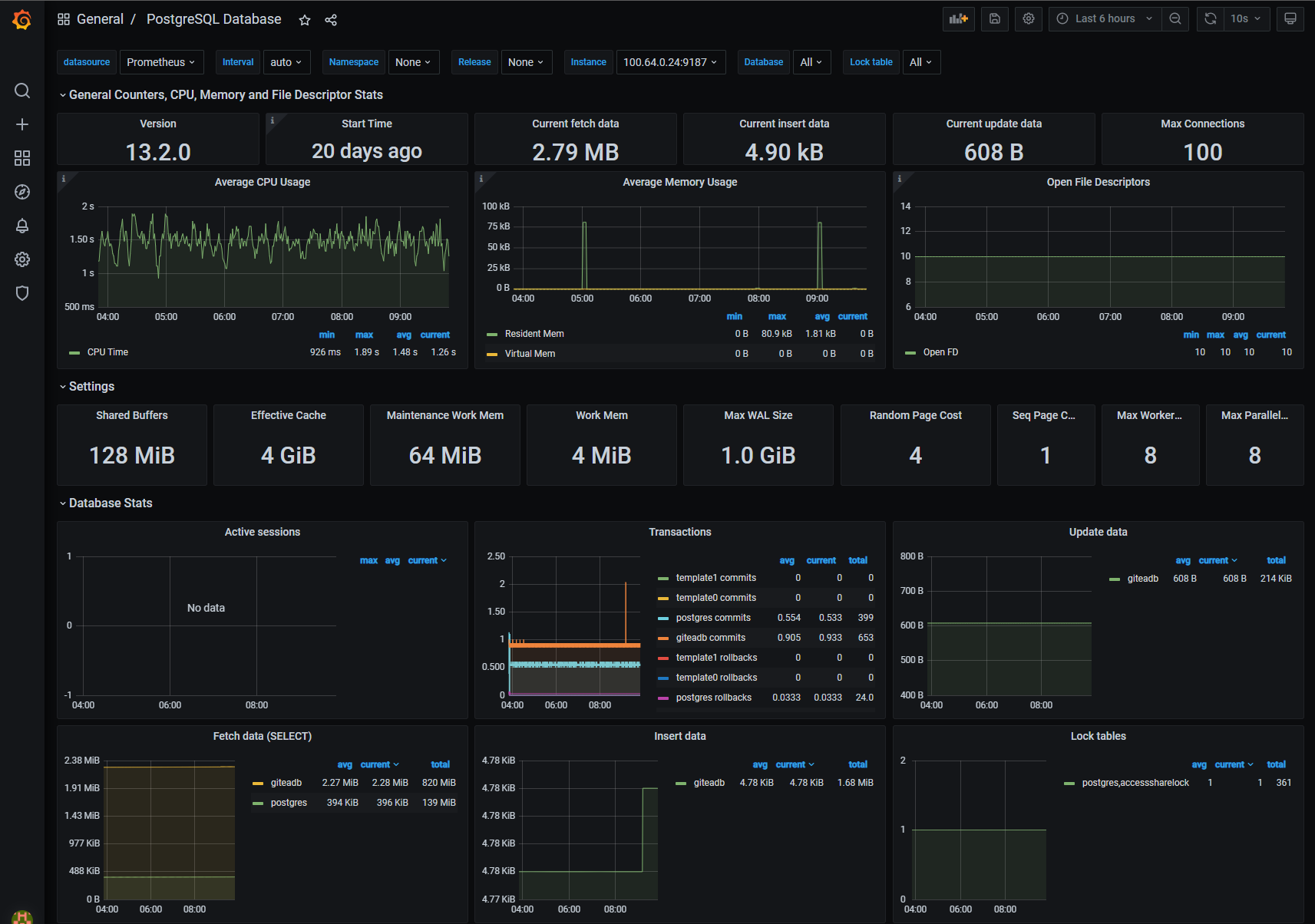Sort Update data legend by total
Screen dimensions: 1315x924
[x=1277, y=560]
